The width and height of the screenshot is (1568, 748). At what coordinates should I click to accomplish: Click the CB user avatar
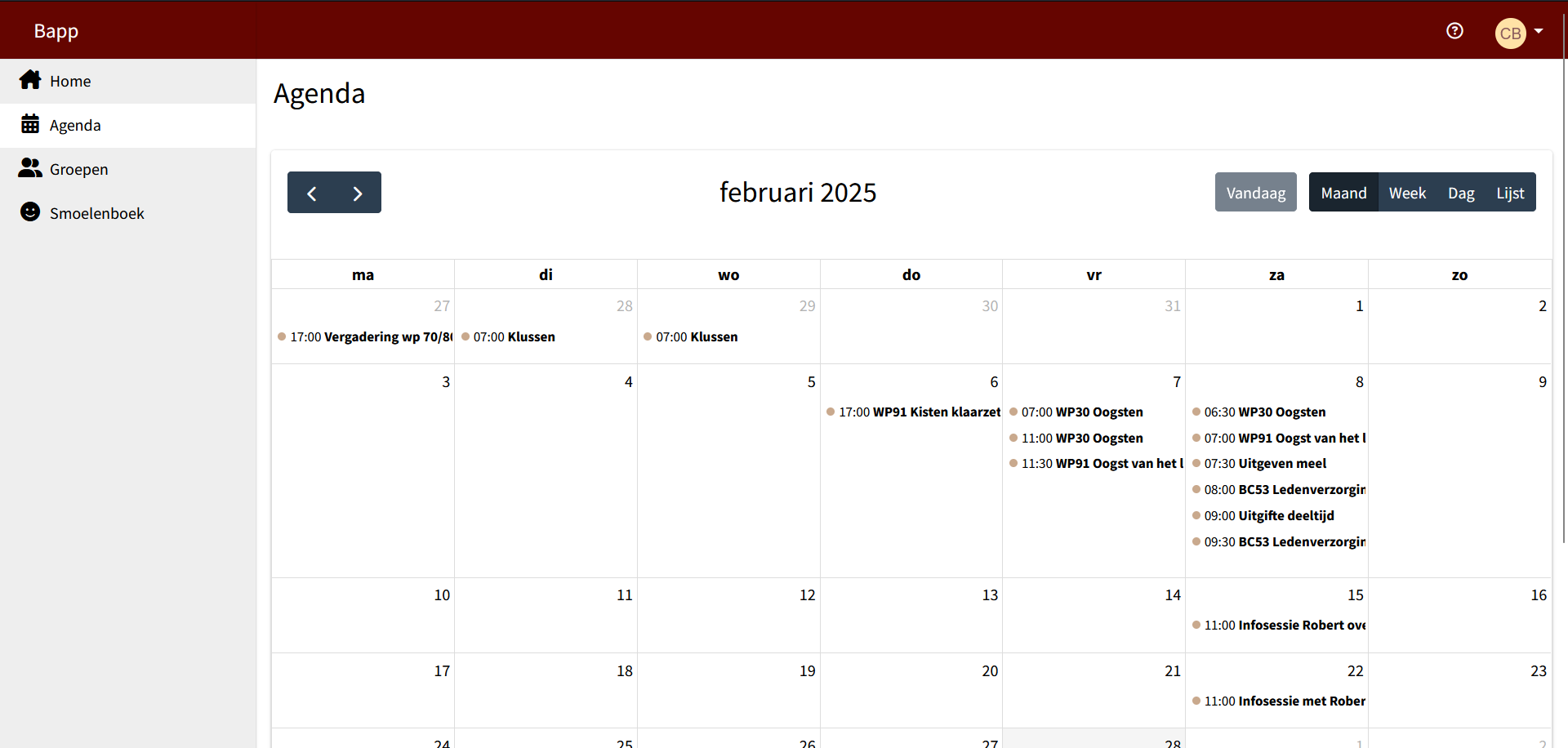point(1510,33)
